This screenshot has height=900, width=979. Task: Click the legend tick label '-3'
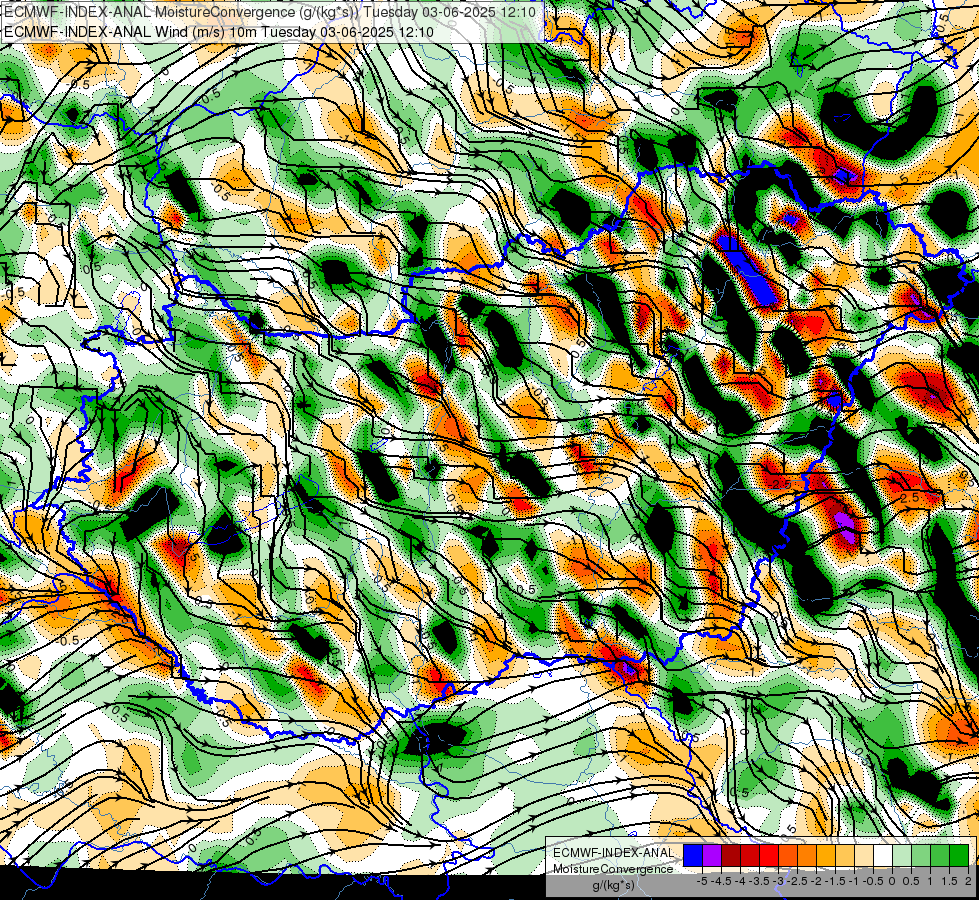coord(779,881)
